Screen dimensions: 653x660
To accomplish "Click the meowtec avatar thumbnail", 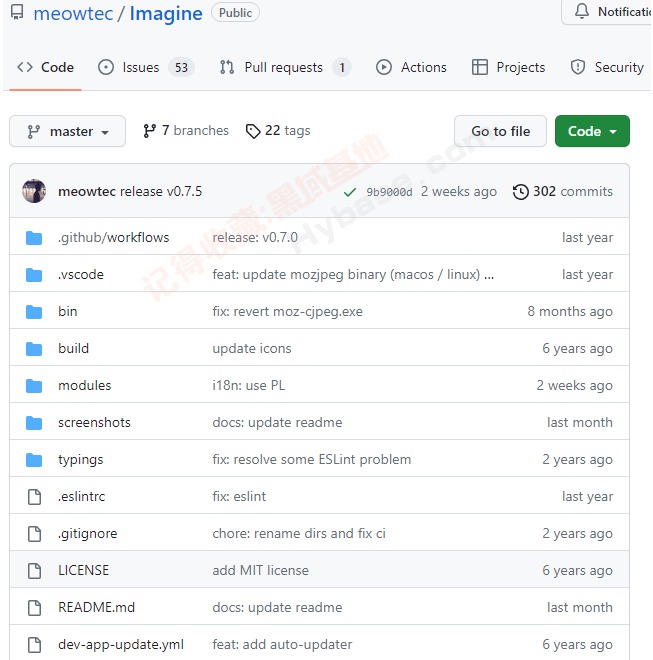I will tap(34, 191).
